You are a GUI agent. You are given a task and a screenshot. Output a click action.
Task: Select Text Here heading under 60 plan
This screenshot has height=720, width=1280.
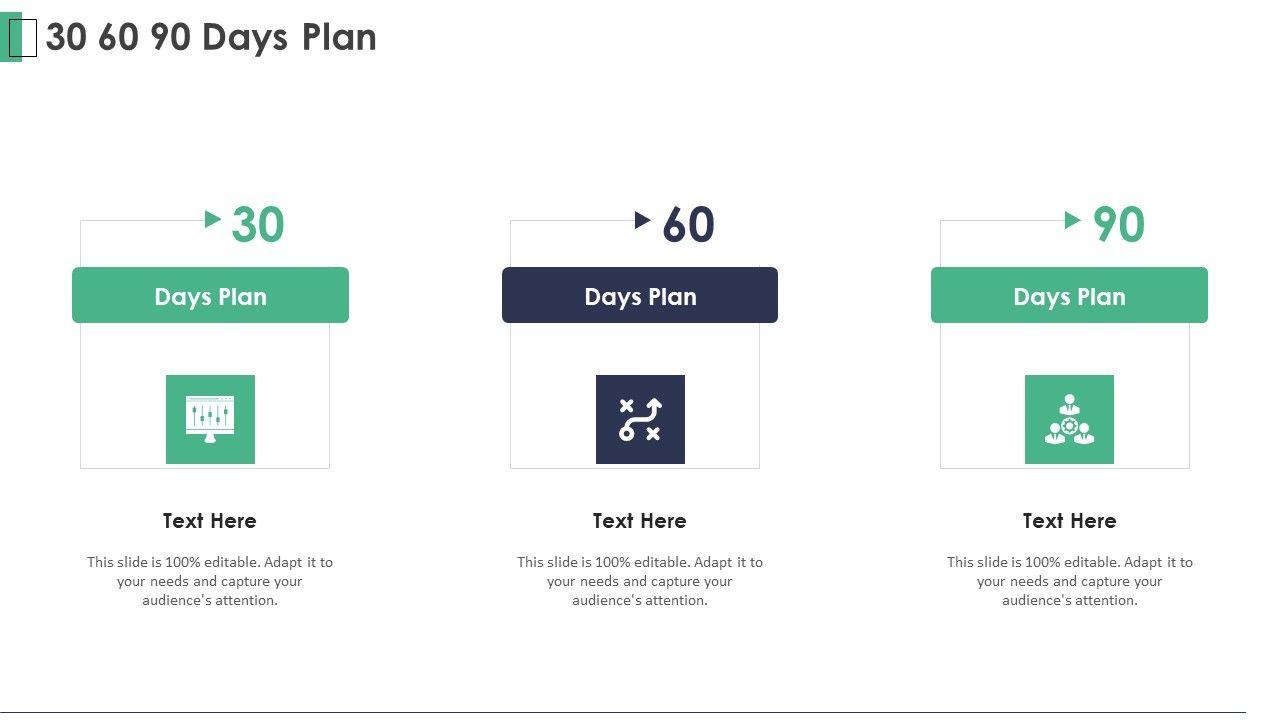tap(640, 521)
